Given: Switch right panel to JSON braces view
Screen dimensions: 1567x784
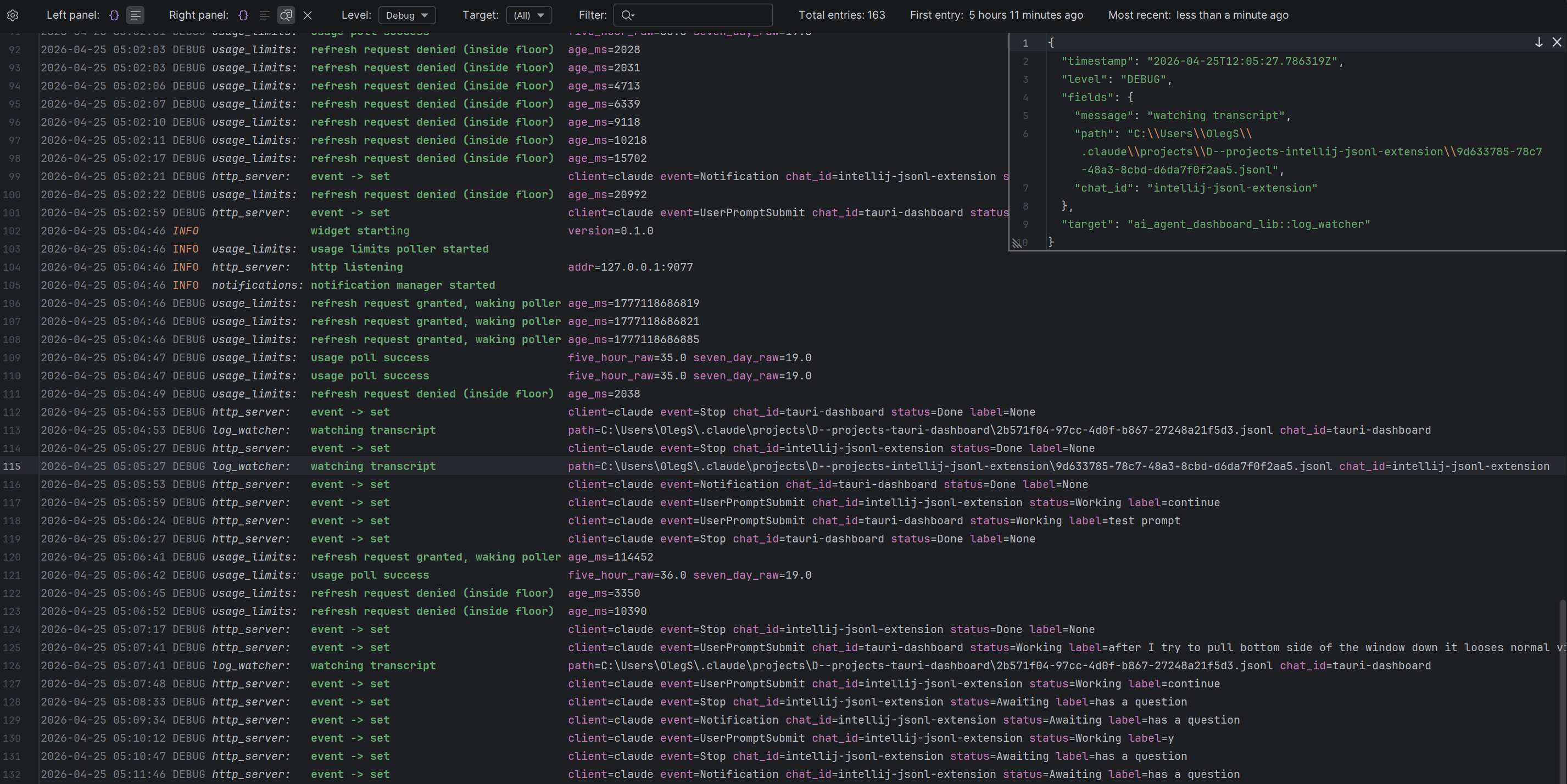Looking at the screenshot, I should click(x=243, y=15).
